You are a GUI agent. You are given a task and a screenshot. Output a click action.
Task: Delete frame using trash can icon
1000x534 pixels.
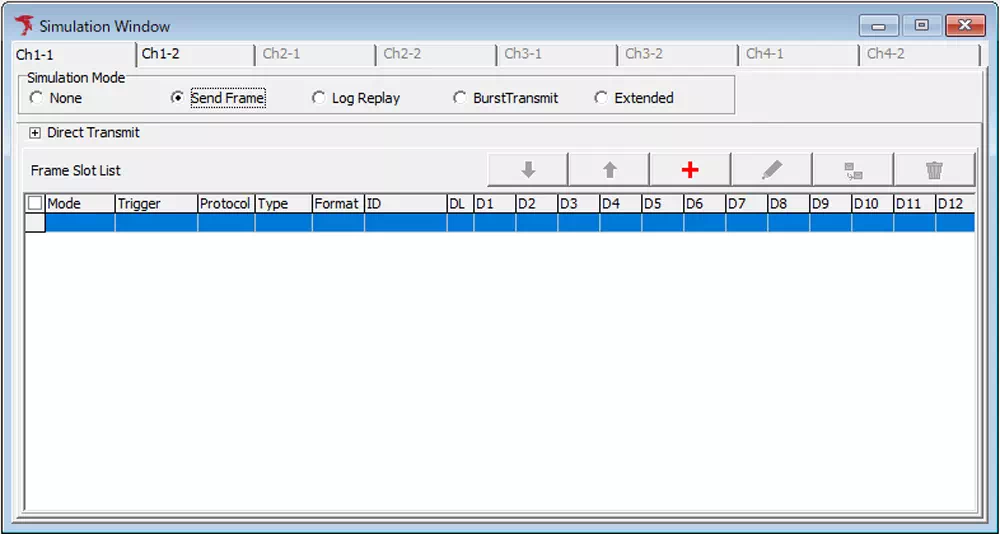(x=934, y=170)
